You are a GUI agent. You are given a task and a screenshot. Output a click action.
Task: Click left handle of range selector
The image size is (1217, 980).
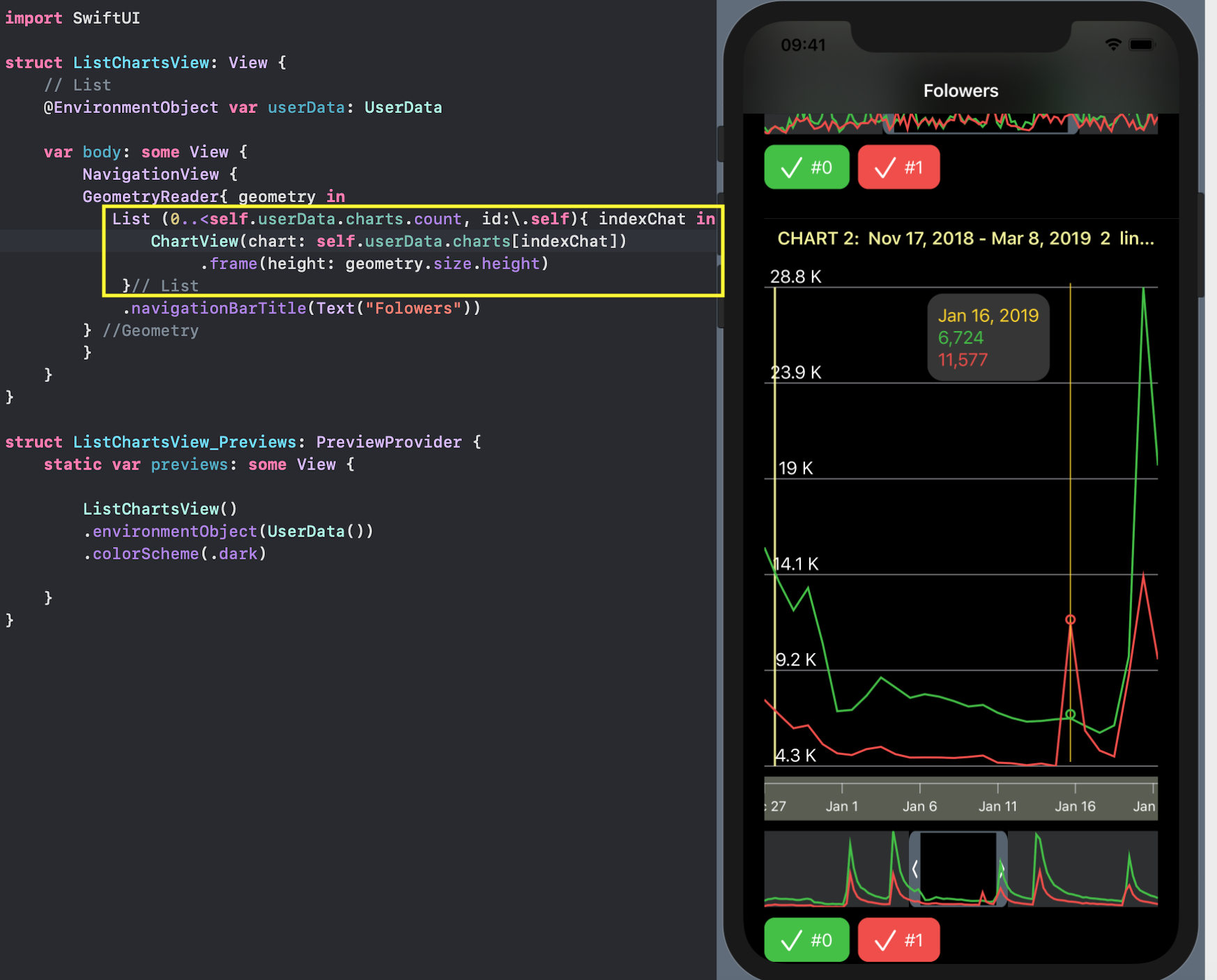914,868
